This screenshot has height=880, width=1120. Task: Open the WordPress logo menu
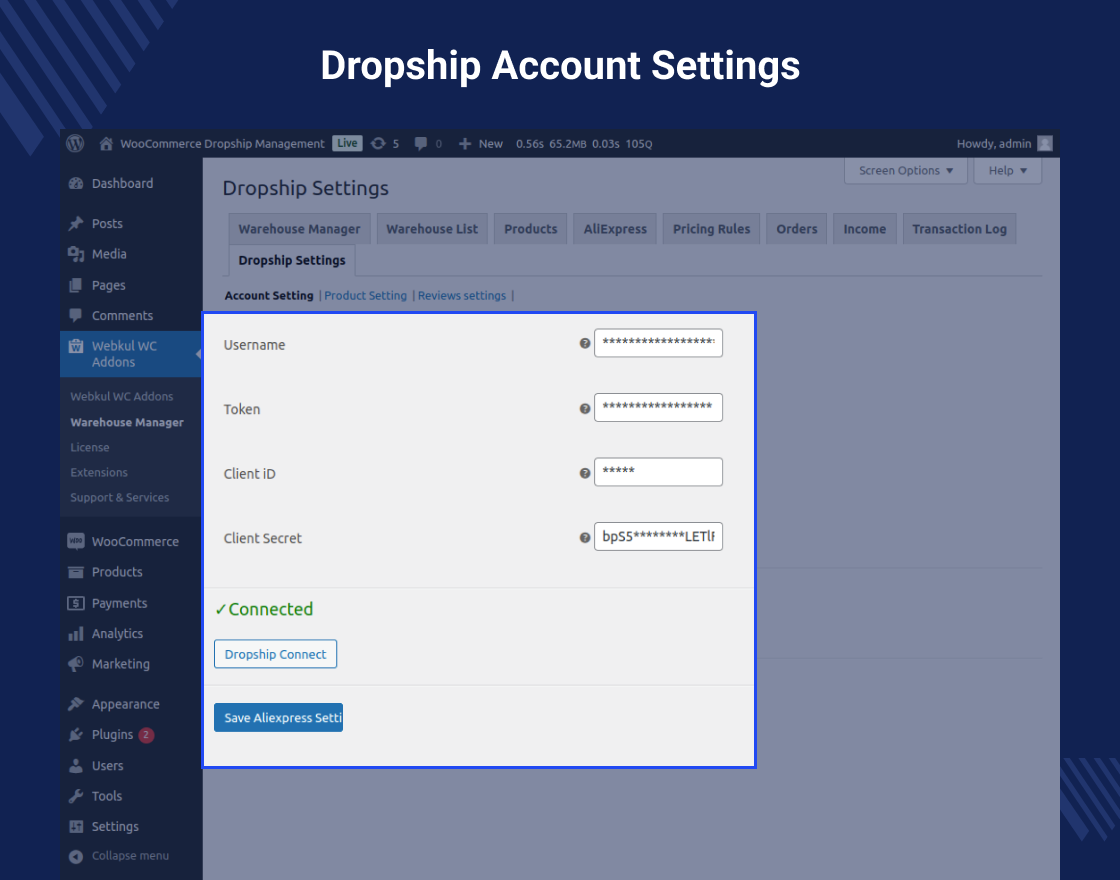pos(75,143)
